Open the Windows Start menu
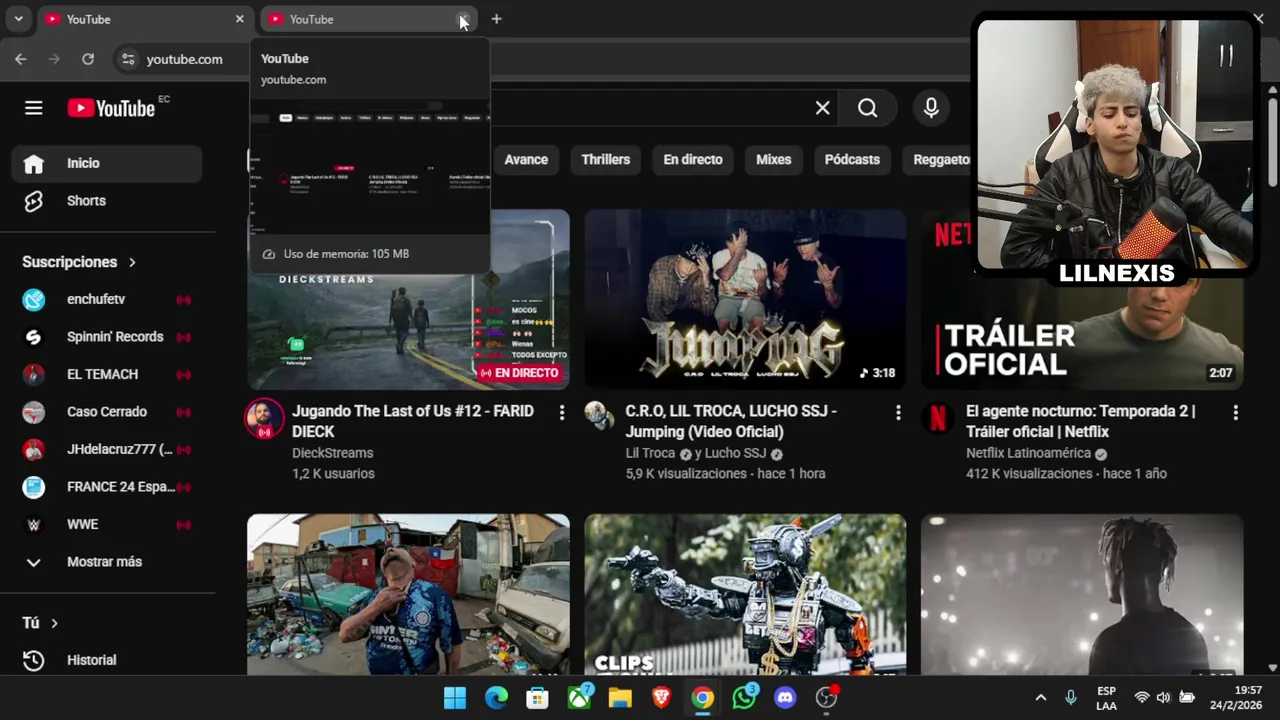This screenshot has width=1280, height=720. pos(454,698)
